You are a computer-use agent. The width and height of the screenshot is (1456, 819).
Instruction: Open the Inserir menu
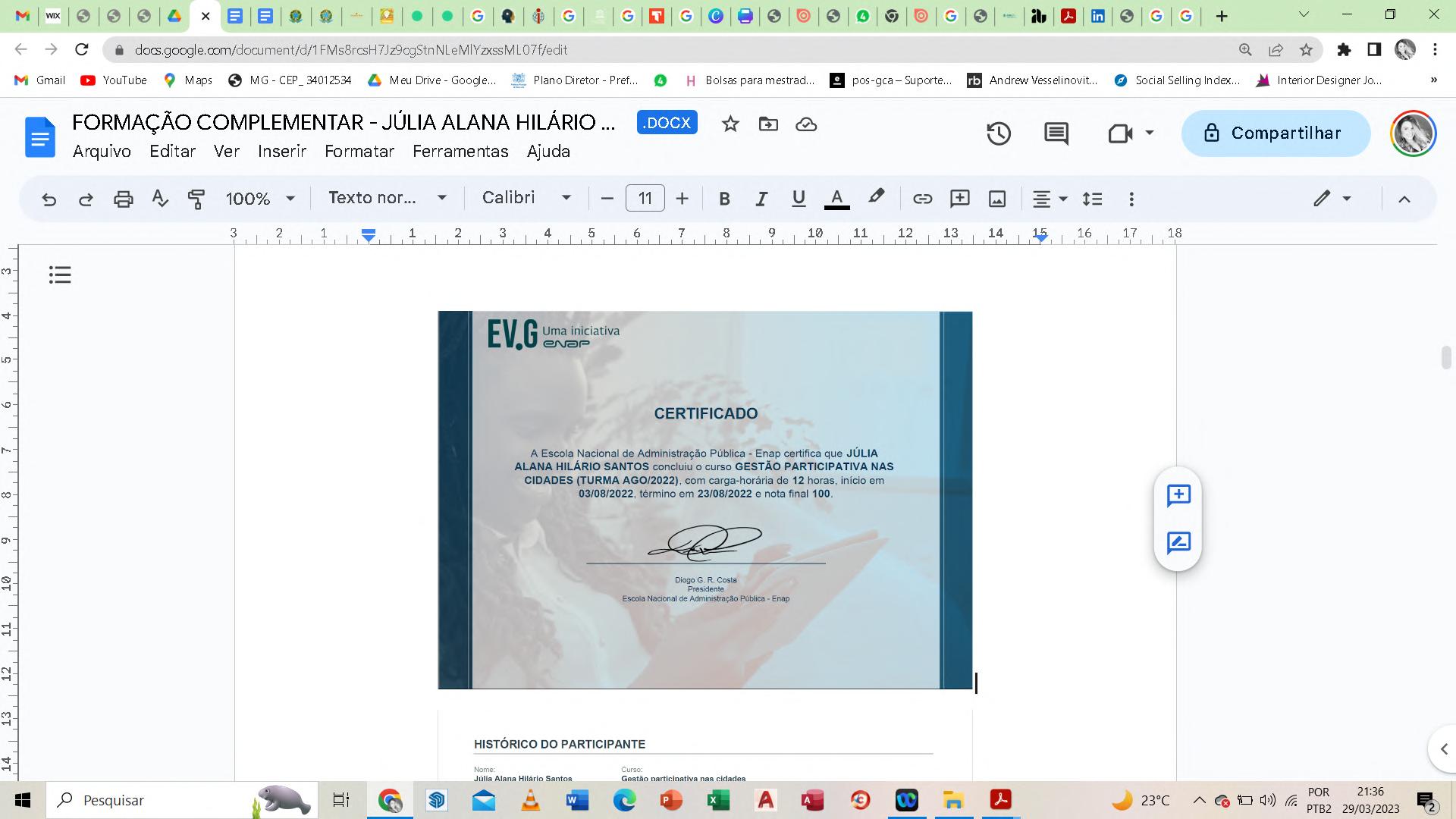[x=281, y=151]
